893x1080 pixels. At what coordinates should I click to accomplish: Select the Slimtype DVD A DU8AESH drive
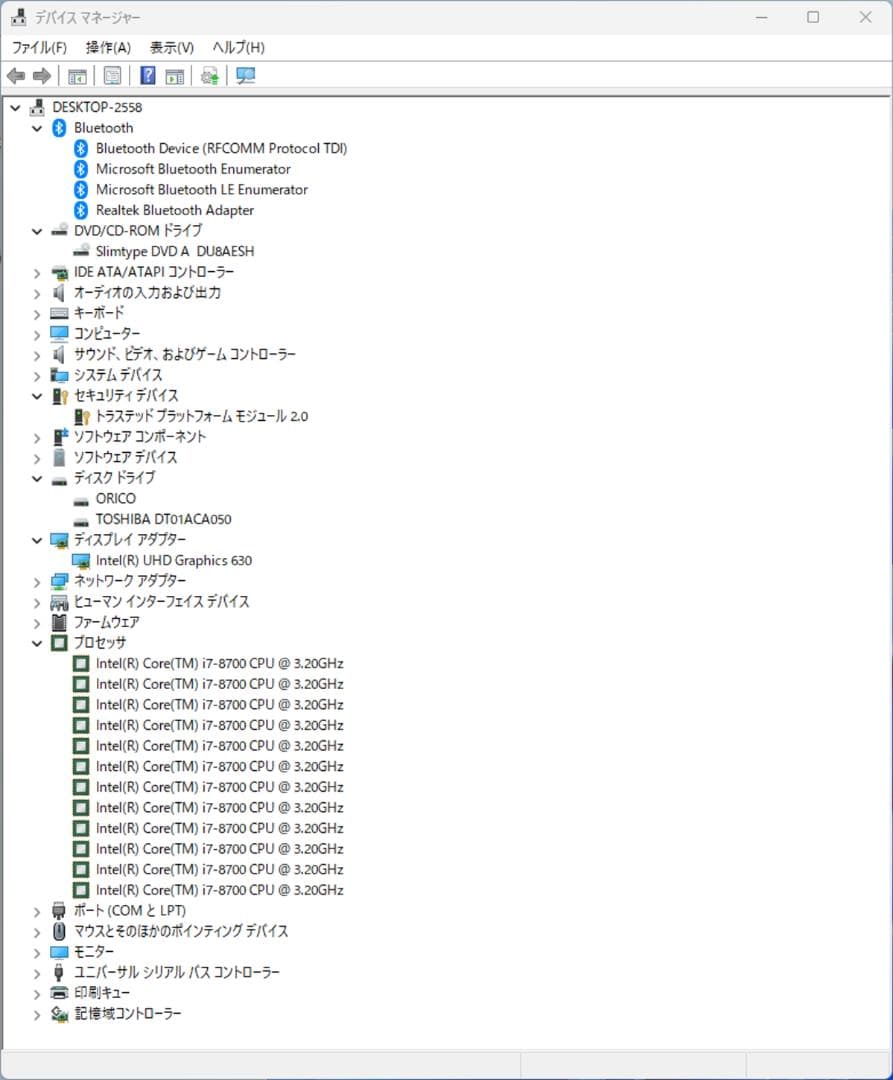pos(172,251)
